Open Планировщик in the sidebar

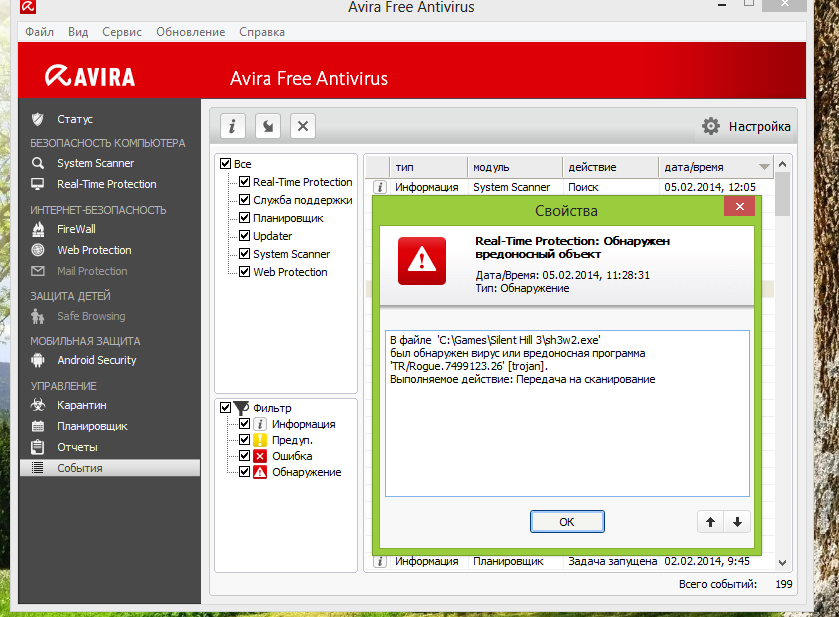[92, 426]
